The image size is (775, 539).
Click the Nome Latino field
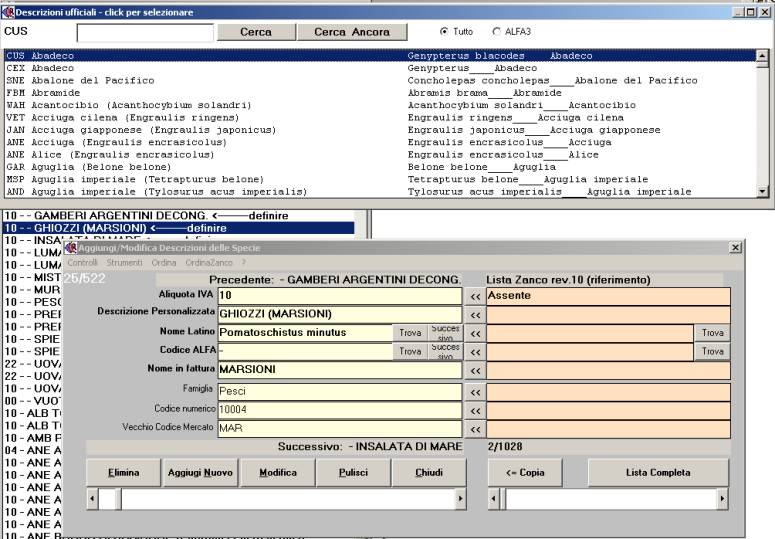point(305,332)
